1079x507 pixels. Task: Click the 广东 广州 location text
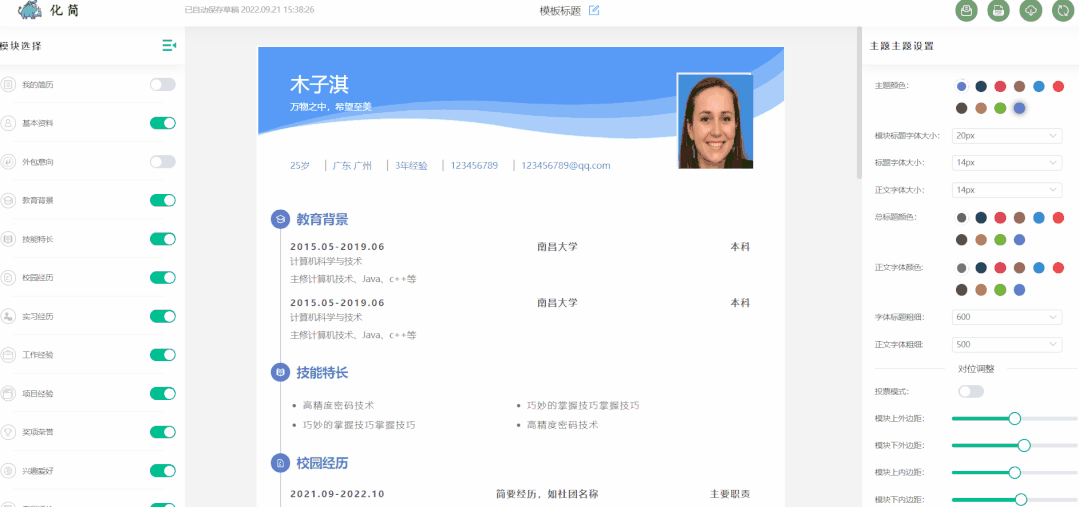pos(352,166)
